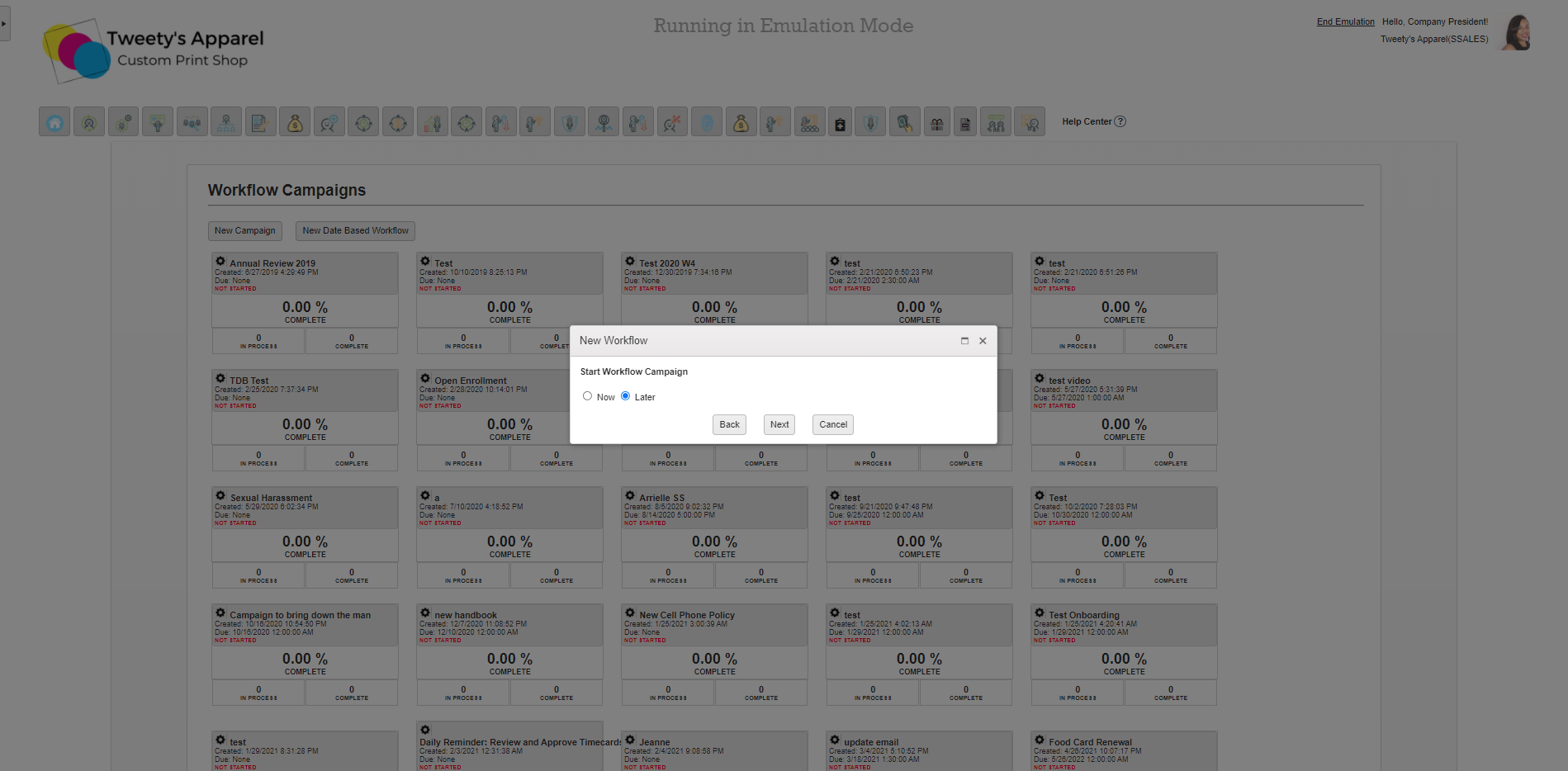Screen dimensions: 1568x771
Task: Click the Help Center link text
Action: tap(1087, 121)
